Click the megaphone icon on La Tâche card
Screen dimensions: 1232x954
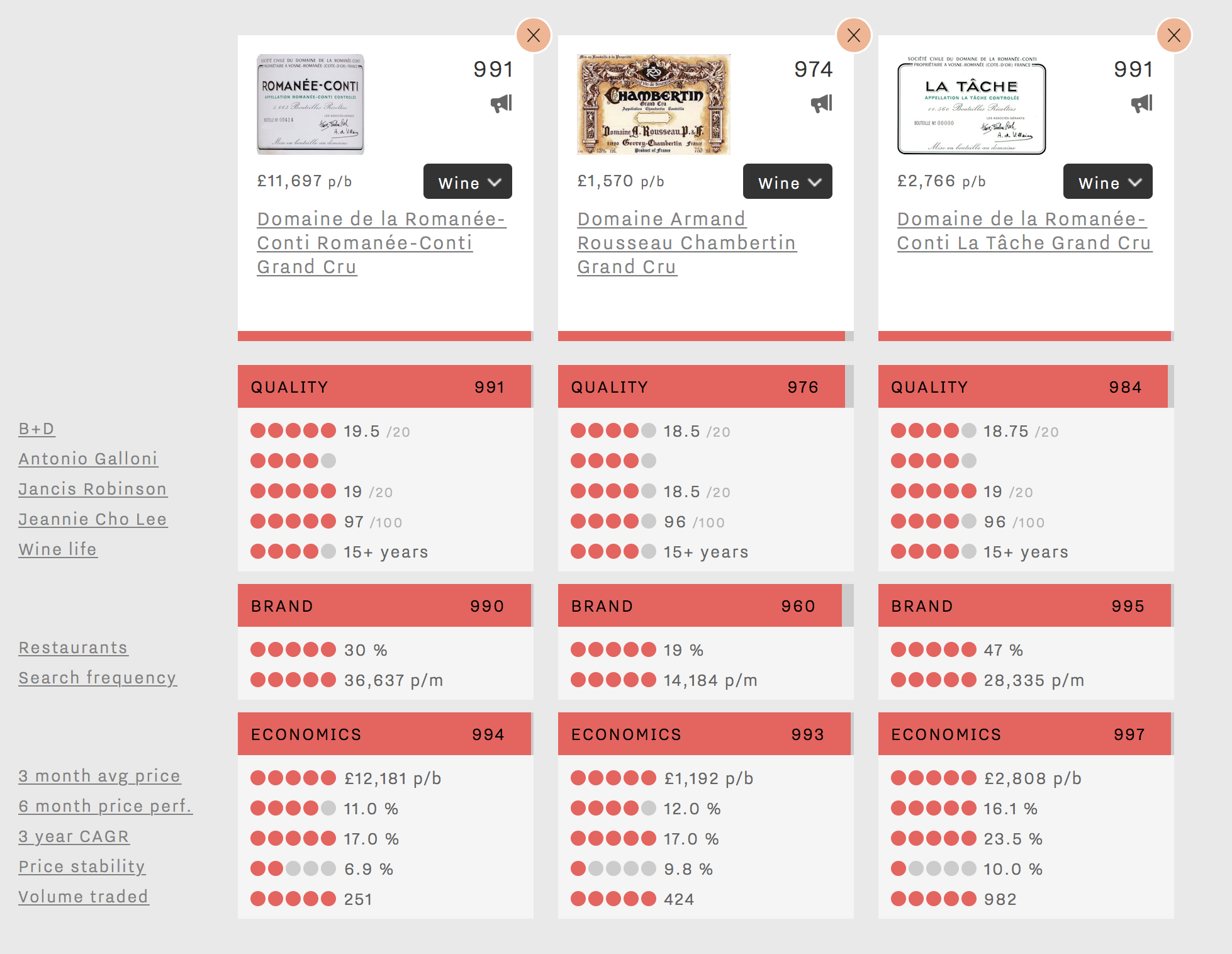[1142, 103]
